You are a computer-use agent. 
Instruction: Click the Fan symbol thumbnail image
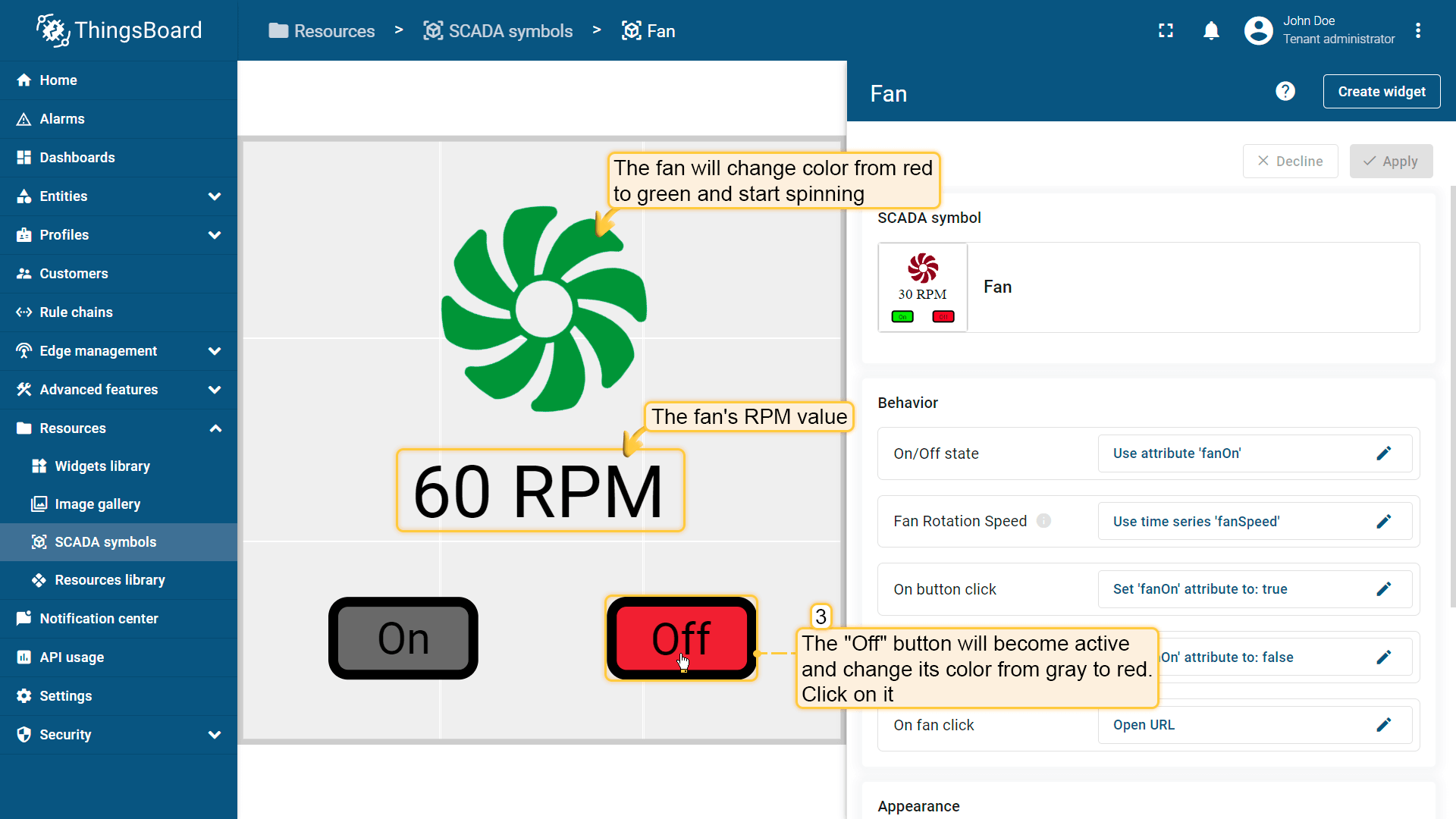(922, 287)
